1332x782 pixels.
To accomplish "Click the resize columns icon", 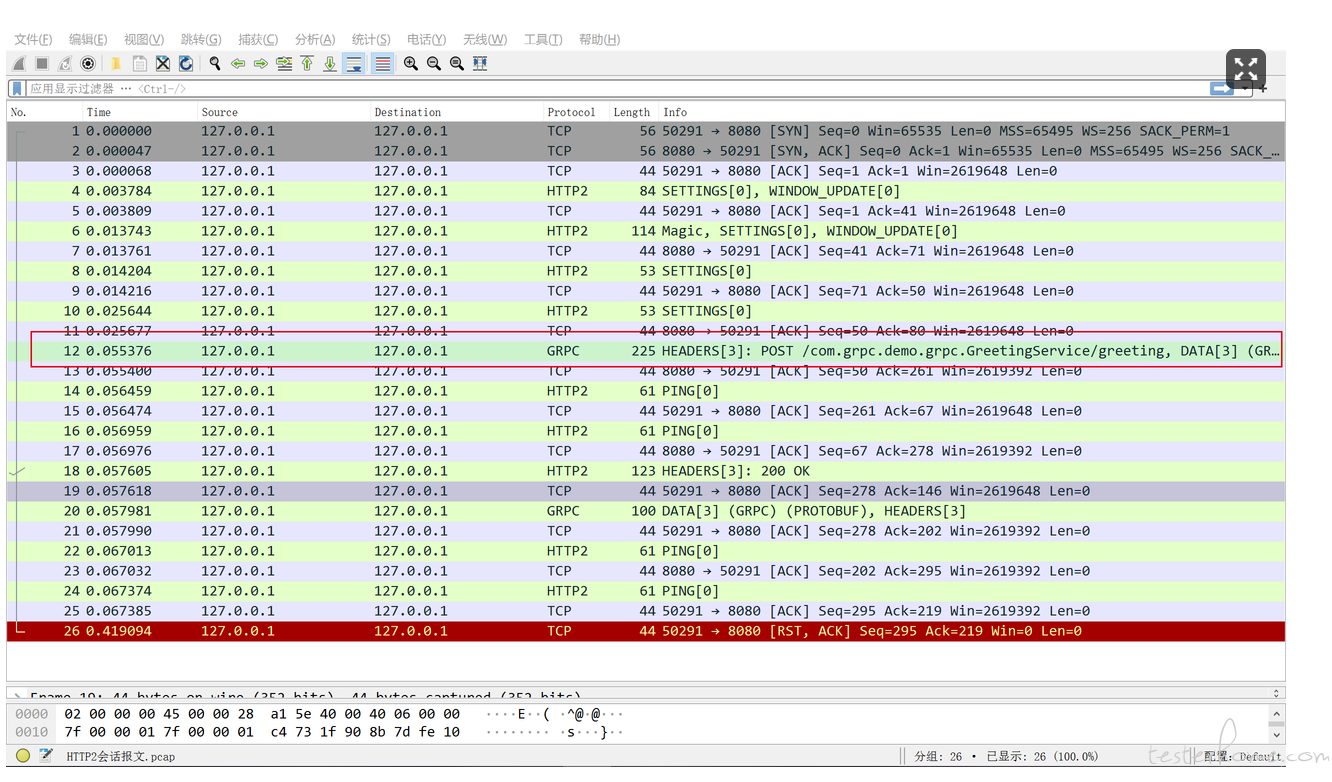I will (x=480, y=64).
